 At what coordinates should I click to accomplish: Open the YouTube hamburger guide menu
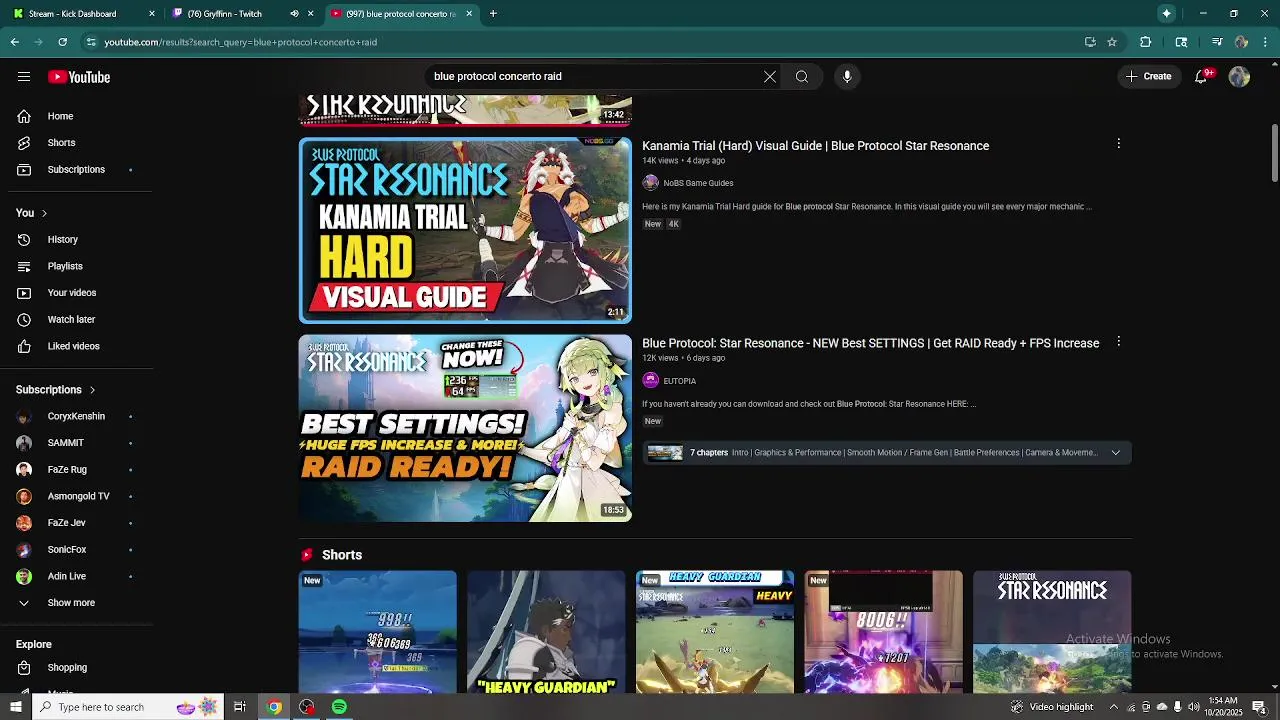[24, 77]
